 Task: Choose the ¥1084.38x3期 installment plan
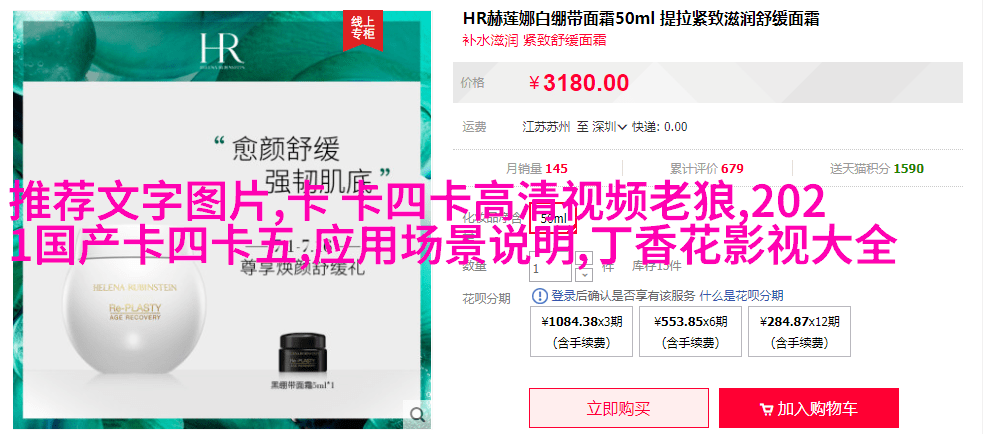[581, 332]
